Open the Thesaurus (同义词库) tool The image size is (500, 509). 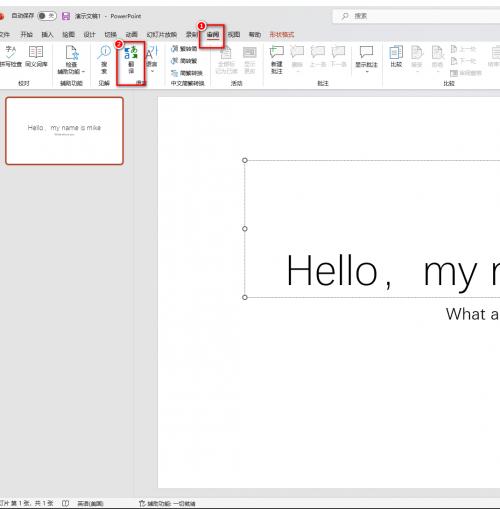[36, 57]
